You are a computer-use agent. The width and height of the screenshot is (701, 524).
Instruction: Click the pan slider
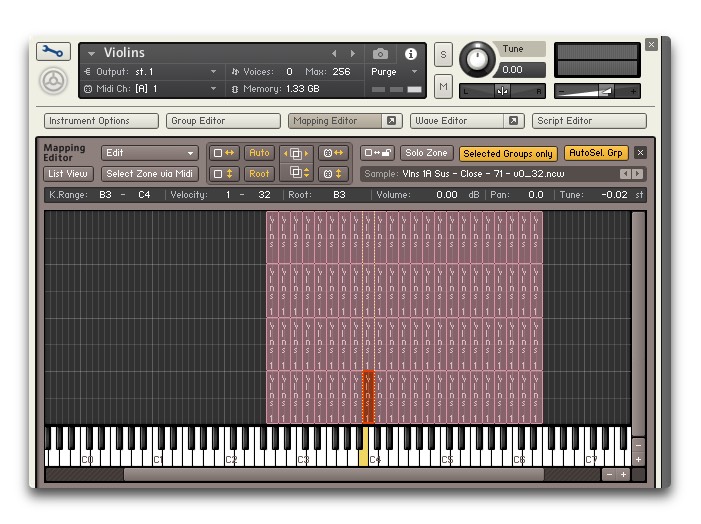(x=503, y=91)
